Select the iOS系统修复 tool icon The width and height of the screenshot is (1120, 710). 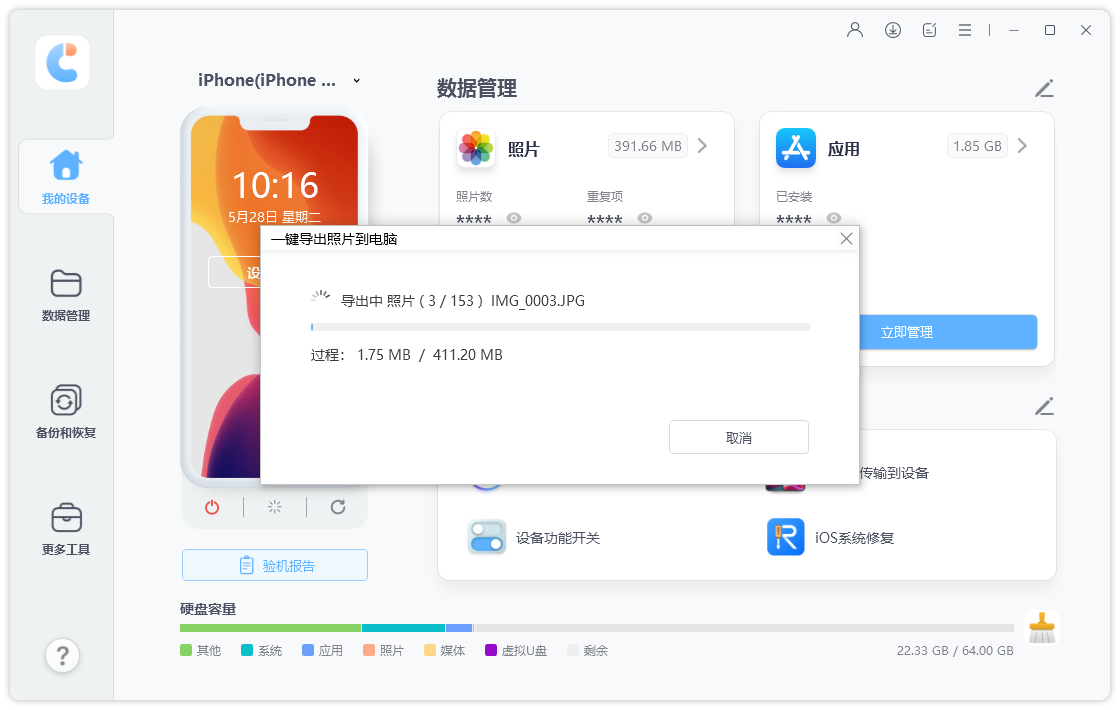point(786,537)
